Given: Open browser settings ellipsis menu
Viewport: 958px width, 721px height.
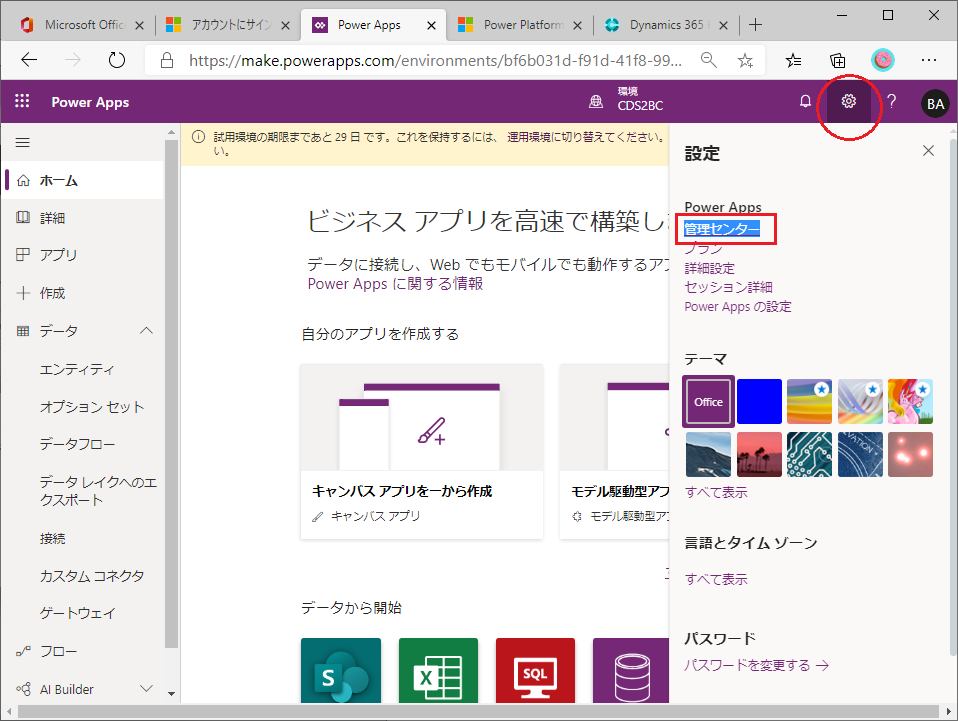Looking at the screenshot, I should (x=929, y=60).
